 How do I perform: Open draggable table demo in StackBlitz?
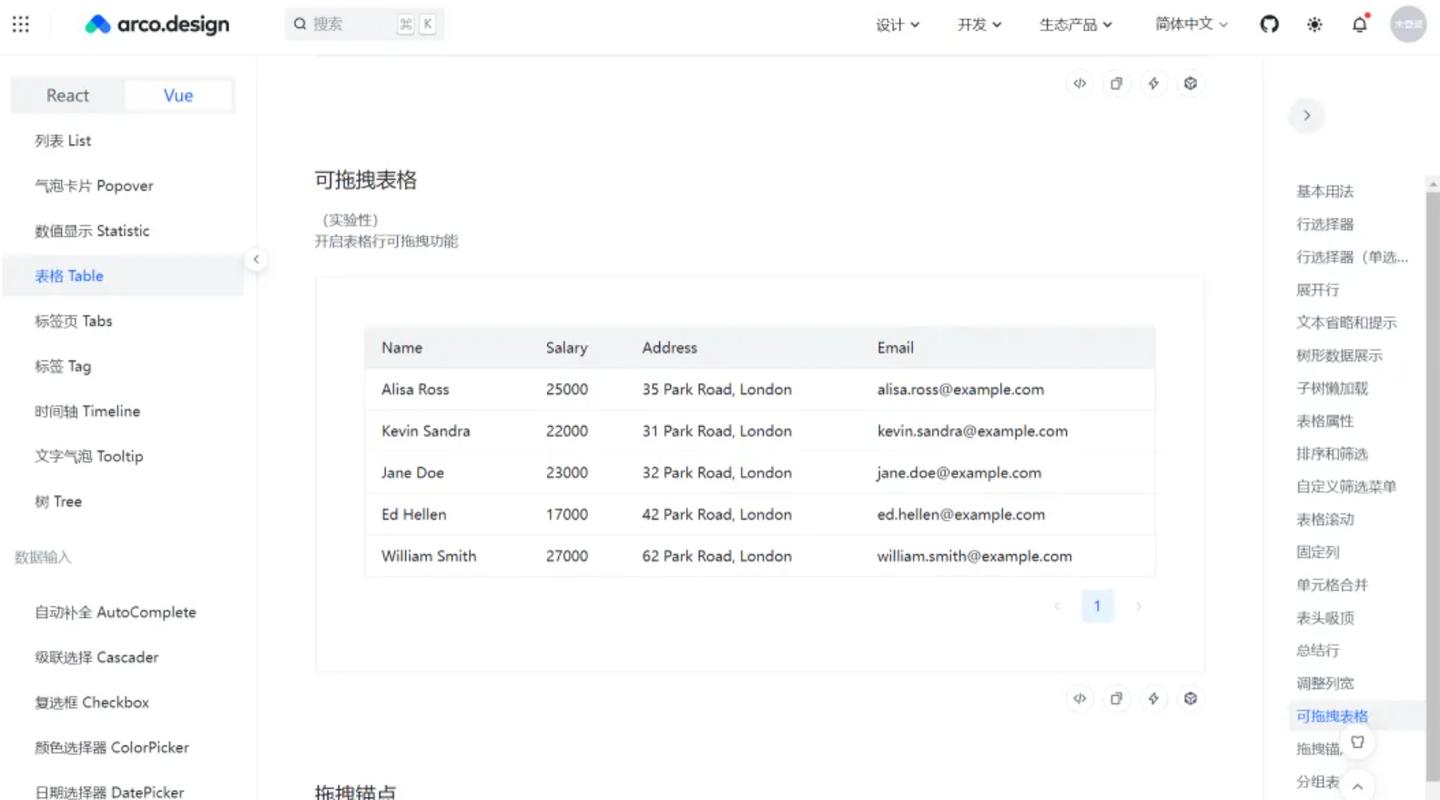[1153, 699]
